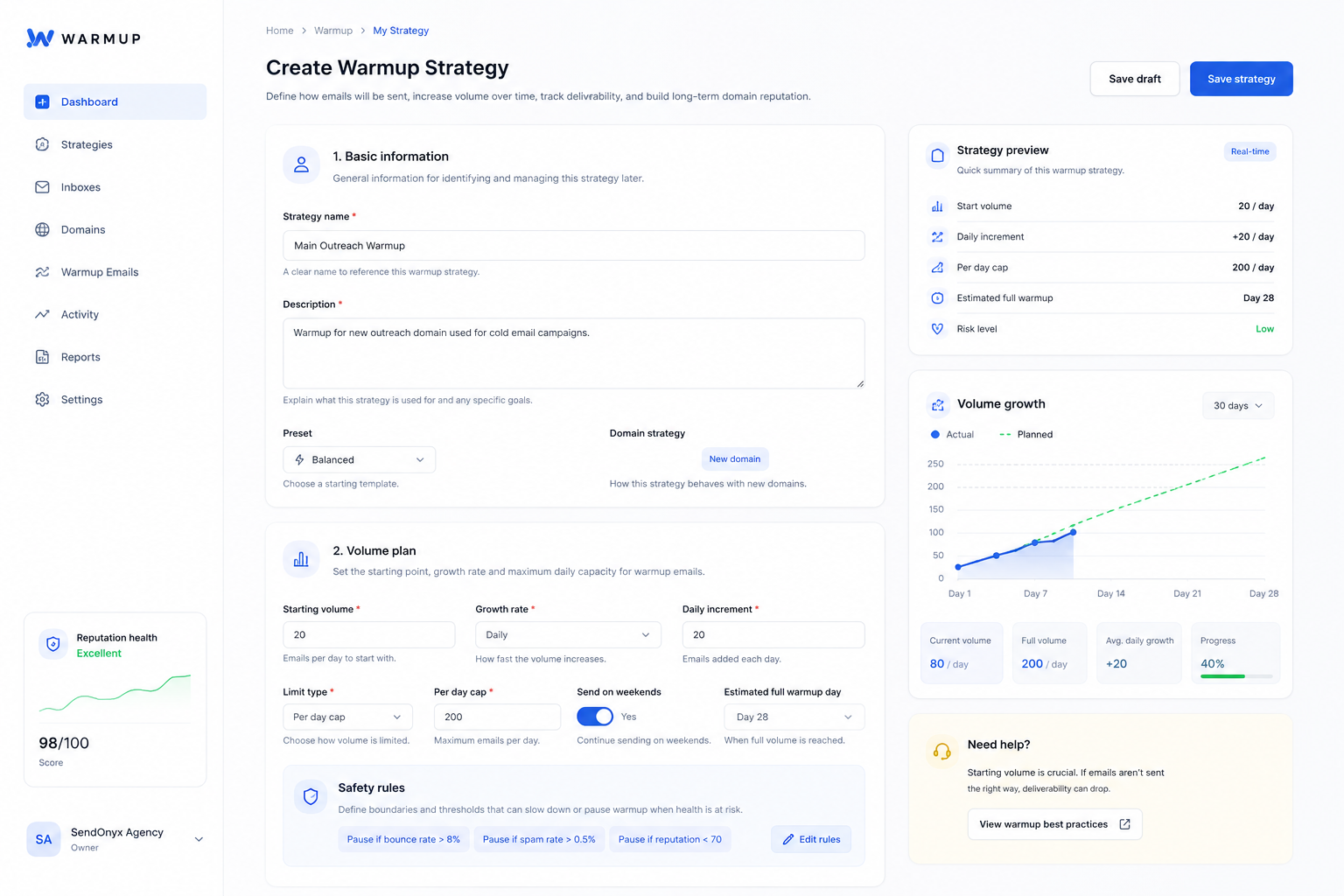This screenshot has height=896, width=1344.
Task: Click the Edit rules button
Action: pos(811,839)
